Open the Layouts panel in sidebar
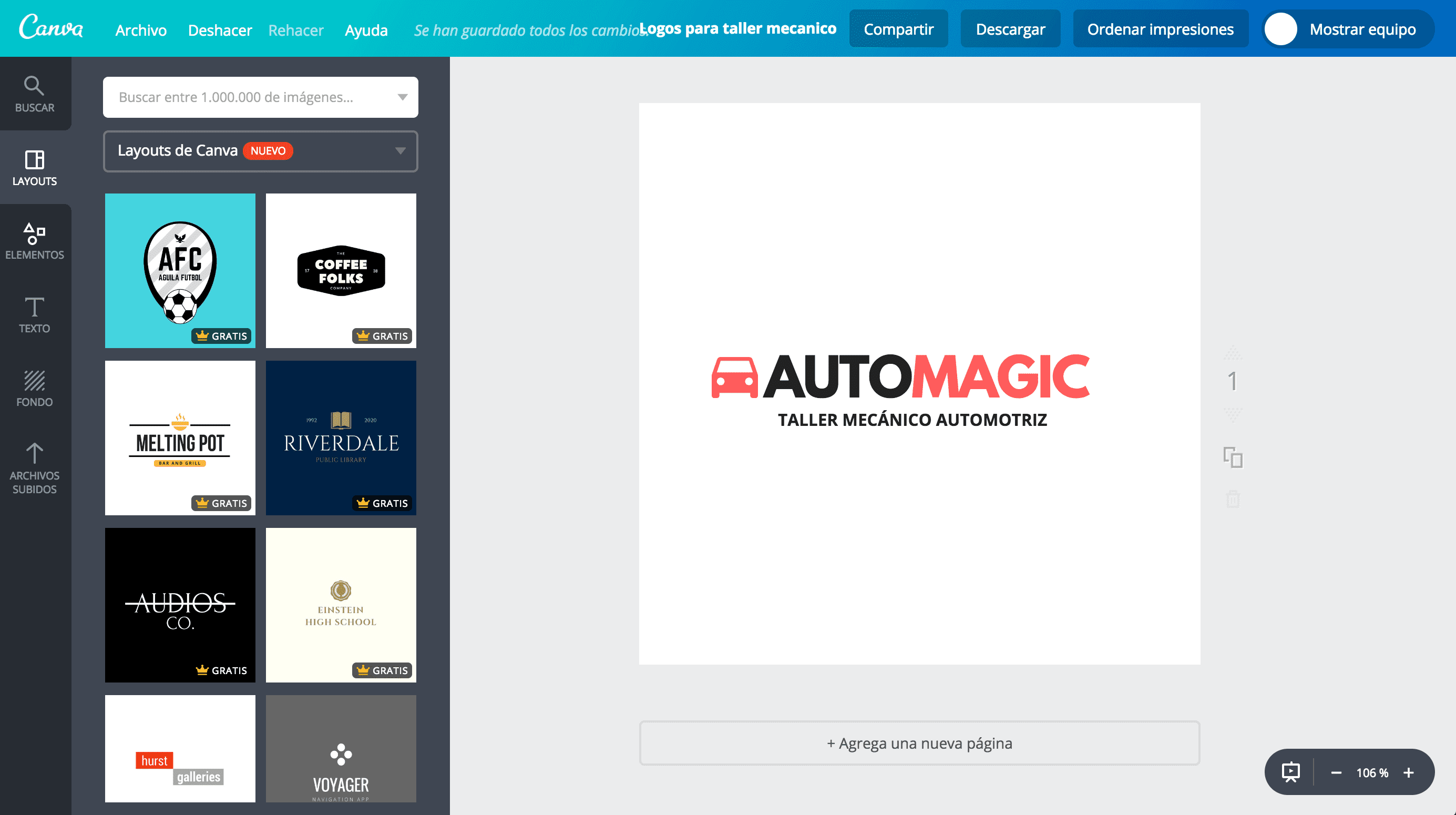 pyautogui.click(x=35, y=167)
